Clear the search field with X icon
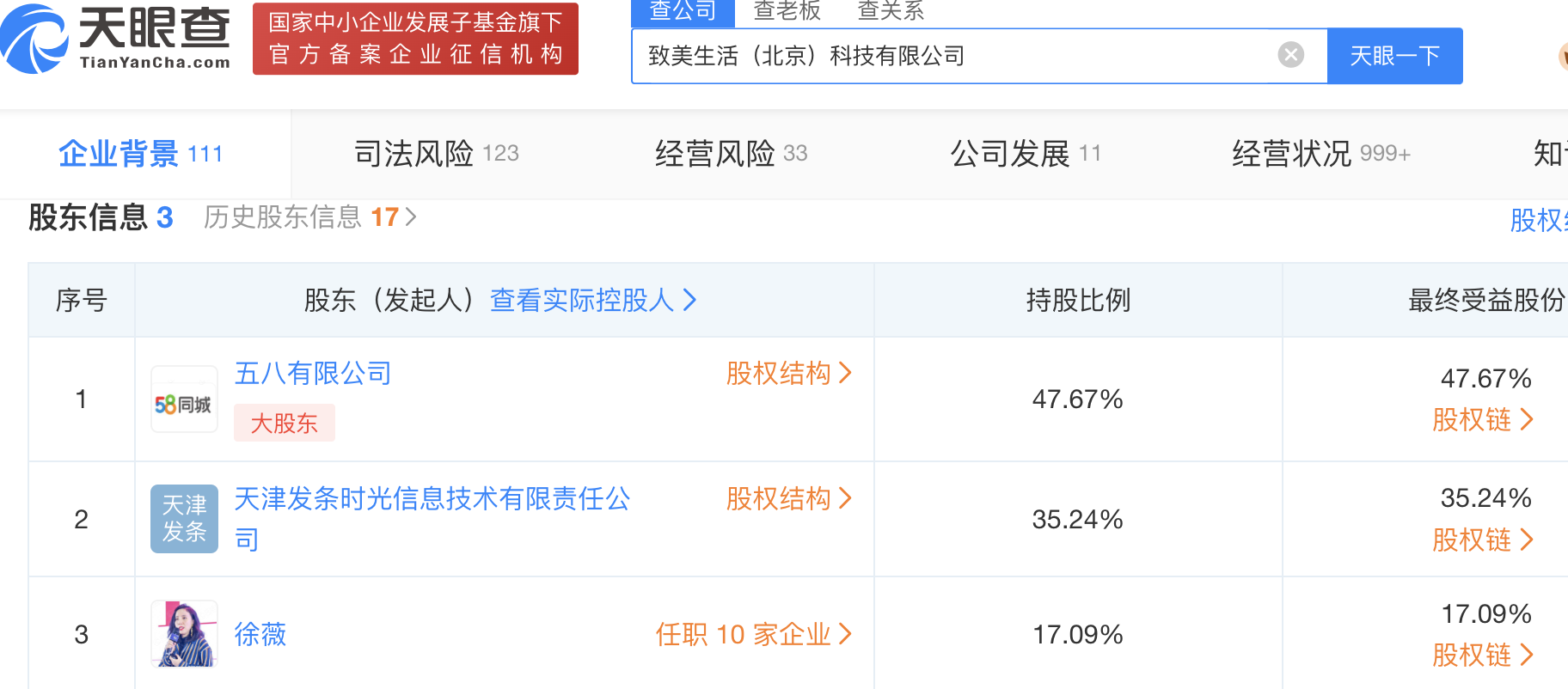This screenshot has width=1568, height=689. pos(1290,55)
